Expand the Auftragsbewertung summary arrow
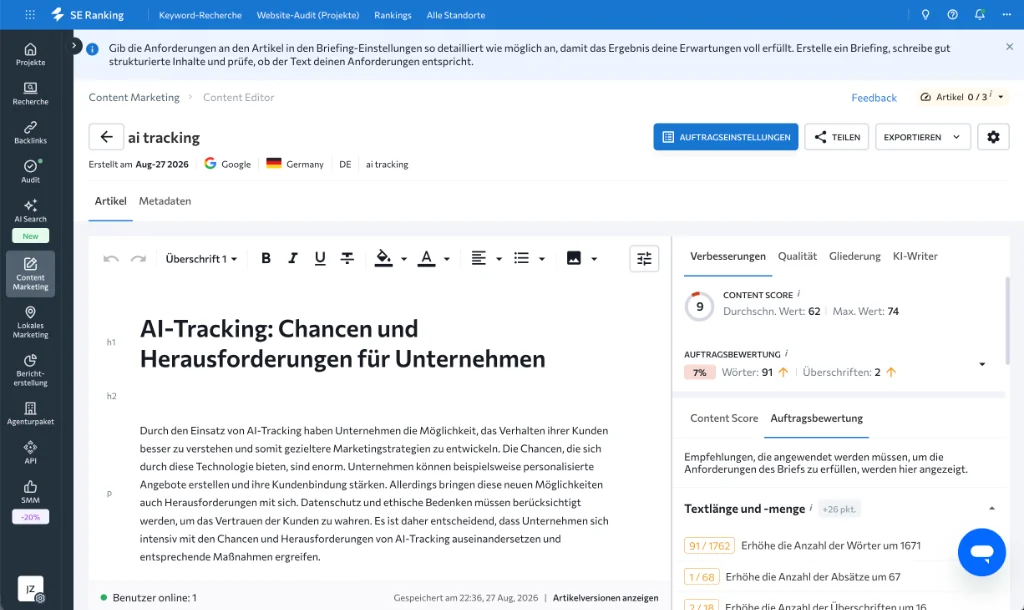Image resolution: width=1024 pixels, height=610 pixels. [982, 364]
